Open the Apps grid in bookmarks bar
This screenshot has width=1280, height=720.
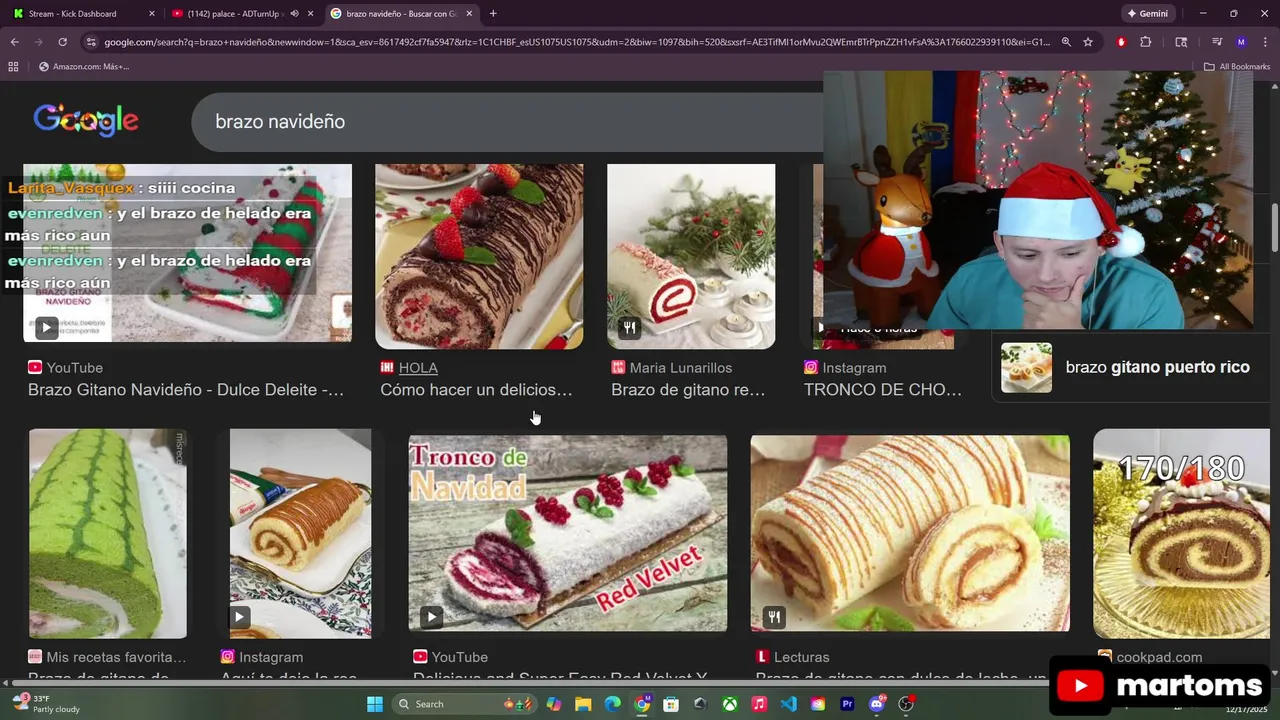[x=13, y=66]
